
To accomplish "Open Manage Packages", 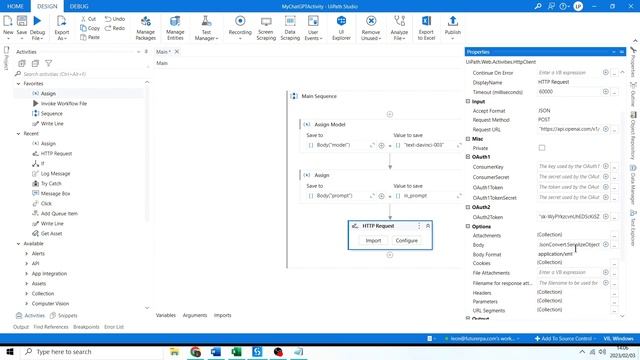I will (x=146, y=28).
